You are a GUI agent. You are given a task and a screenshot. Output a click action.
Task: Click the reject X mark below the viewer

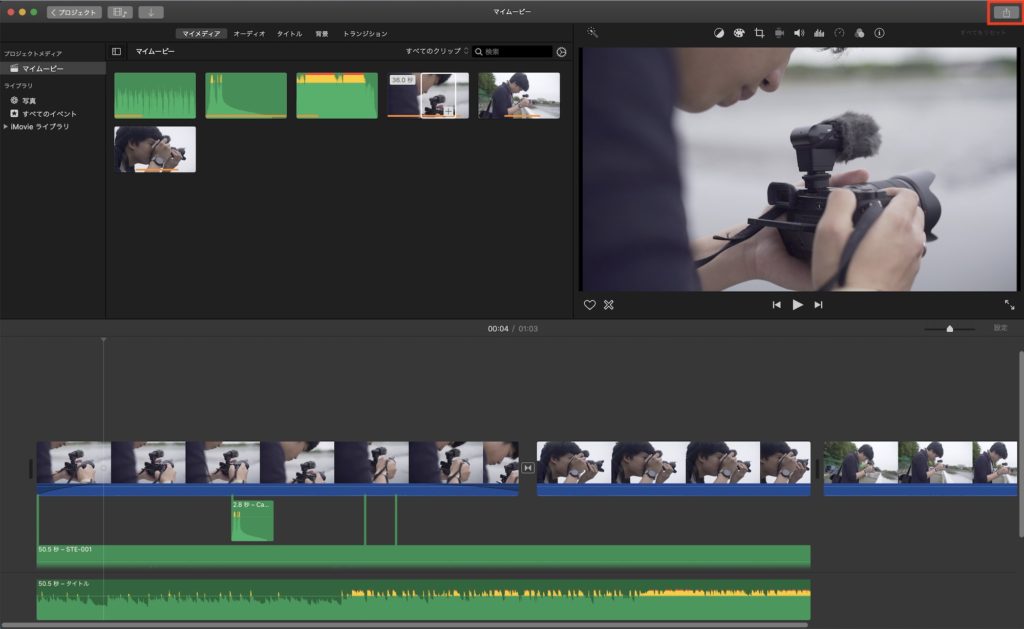608,305
